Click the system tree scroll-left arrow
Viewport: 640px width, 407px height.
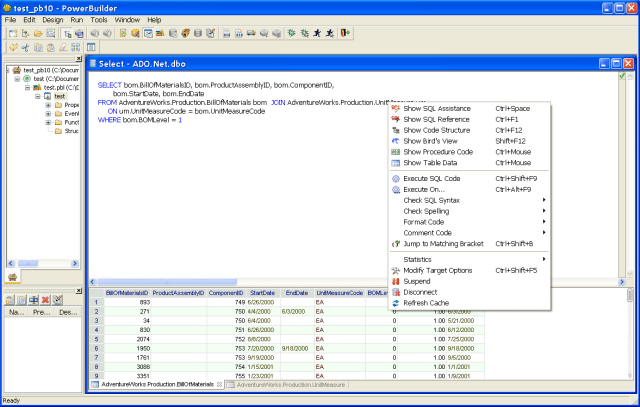pos(11,264)
